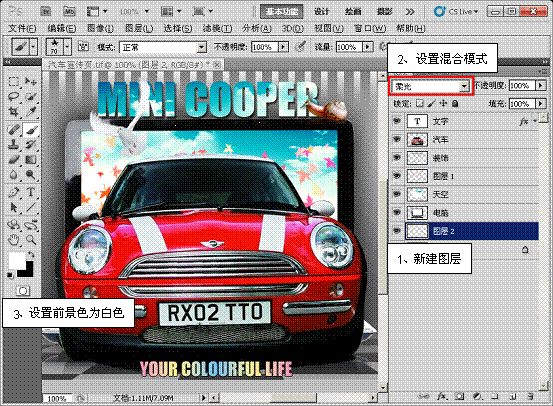The height and width of the screenshot is (406, 553).
Task: Select the History Brush tool
Action: tap(31, 144)
